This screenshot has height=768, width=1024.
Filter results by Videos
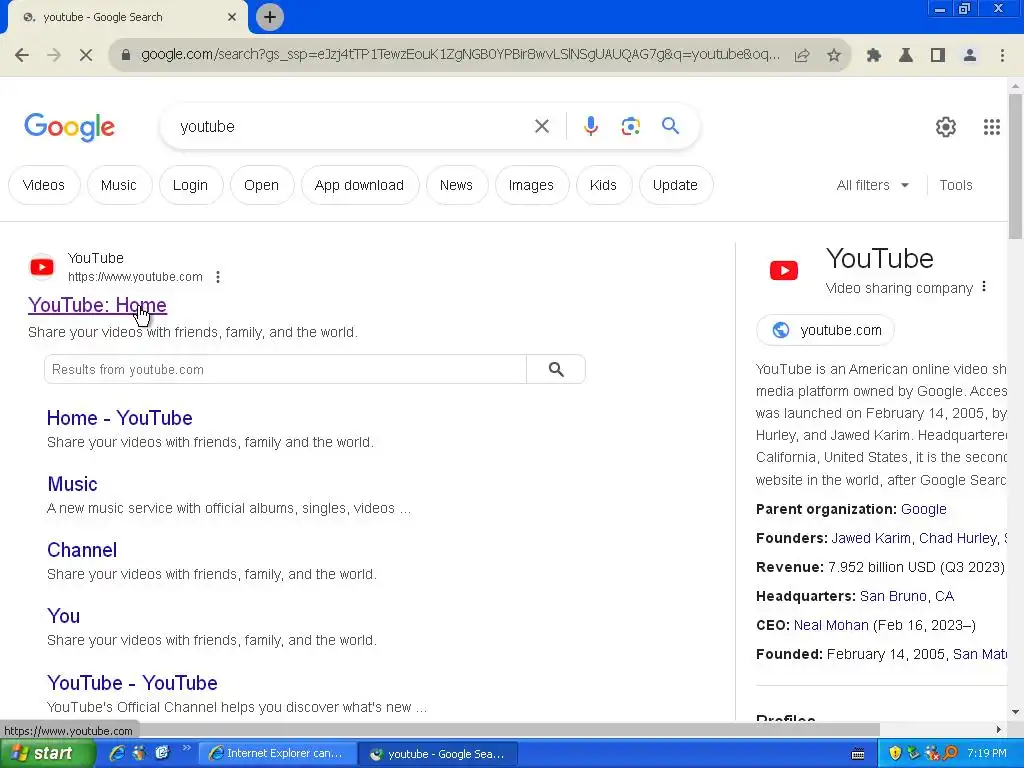(44, 185)
